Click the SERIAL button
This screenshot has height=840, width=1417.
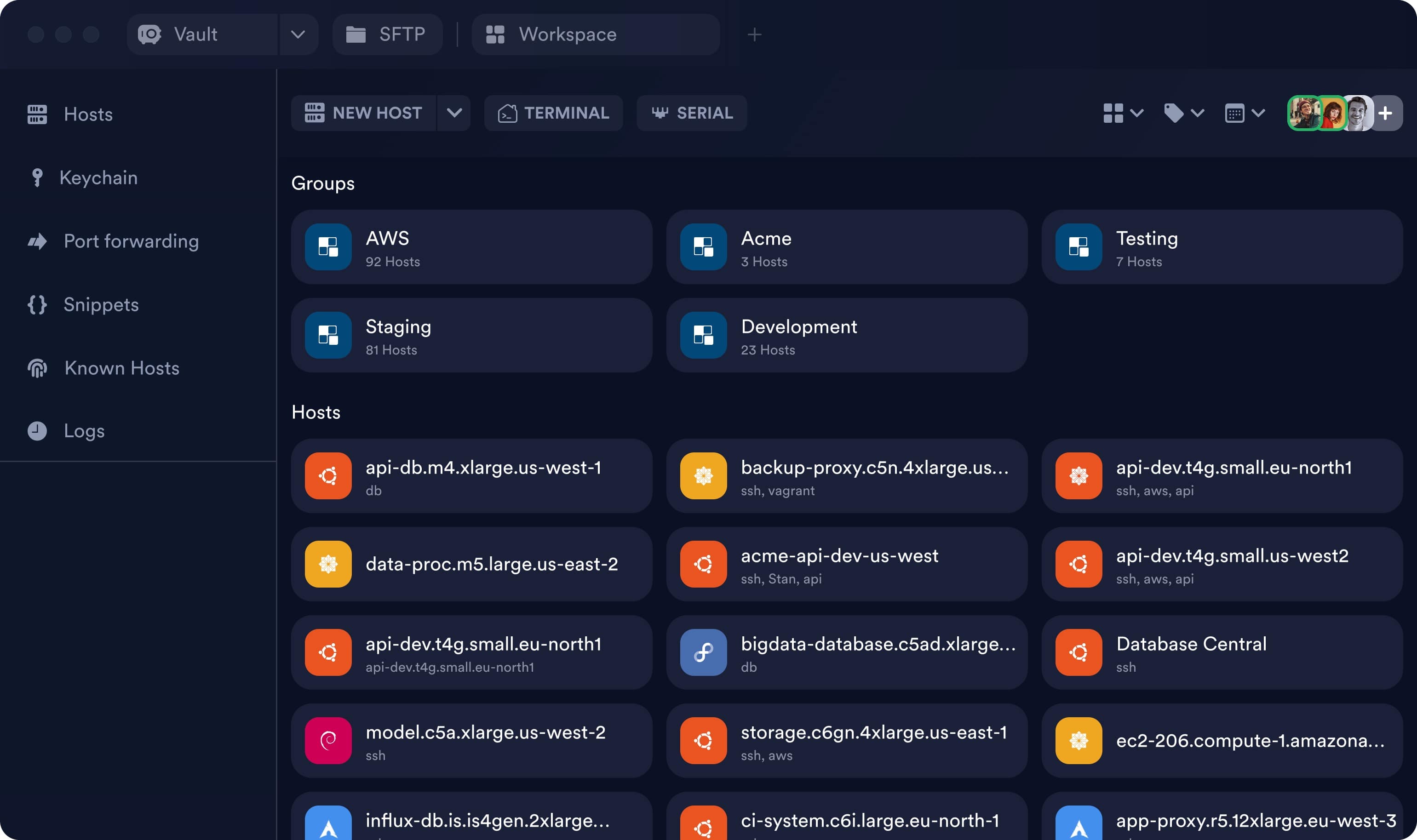[691, 113]
